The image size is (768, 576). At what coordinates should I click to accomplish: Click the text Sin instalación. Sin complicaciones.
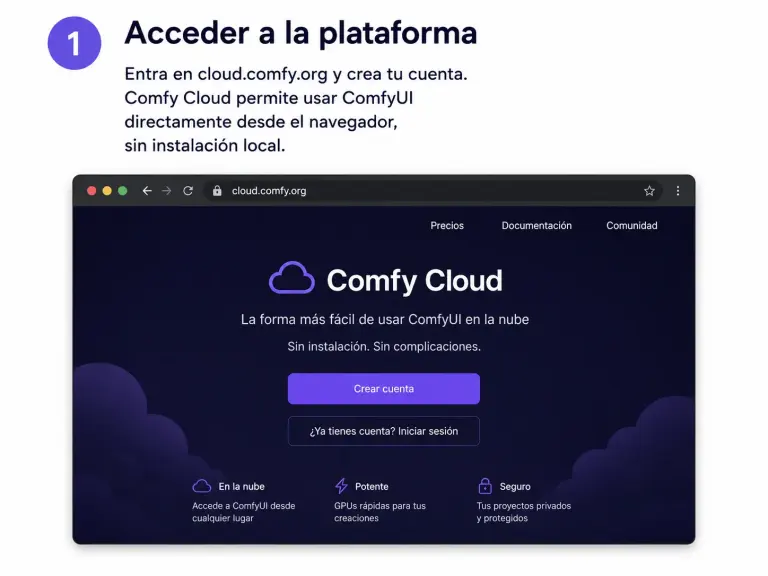coord(384,347)
